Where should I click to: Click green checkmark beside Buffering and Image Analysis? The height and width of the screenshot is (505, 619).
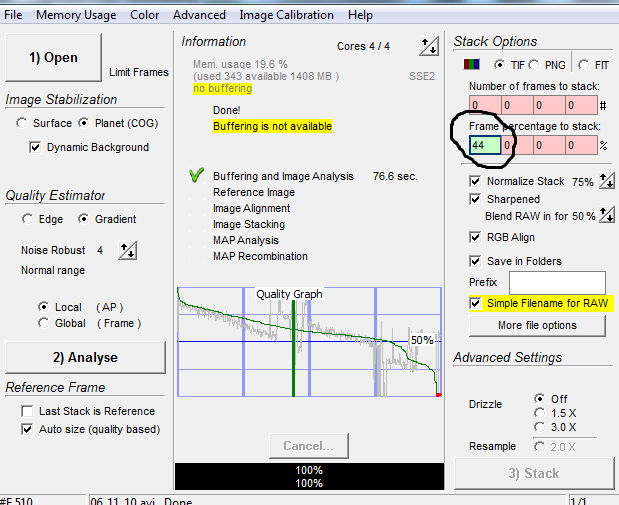click(x=196, y=175)
